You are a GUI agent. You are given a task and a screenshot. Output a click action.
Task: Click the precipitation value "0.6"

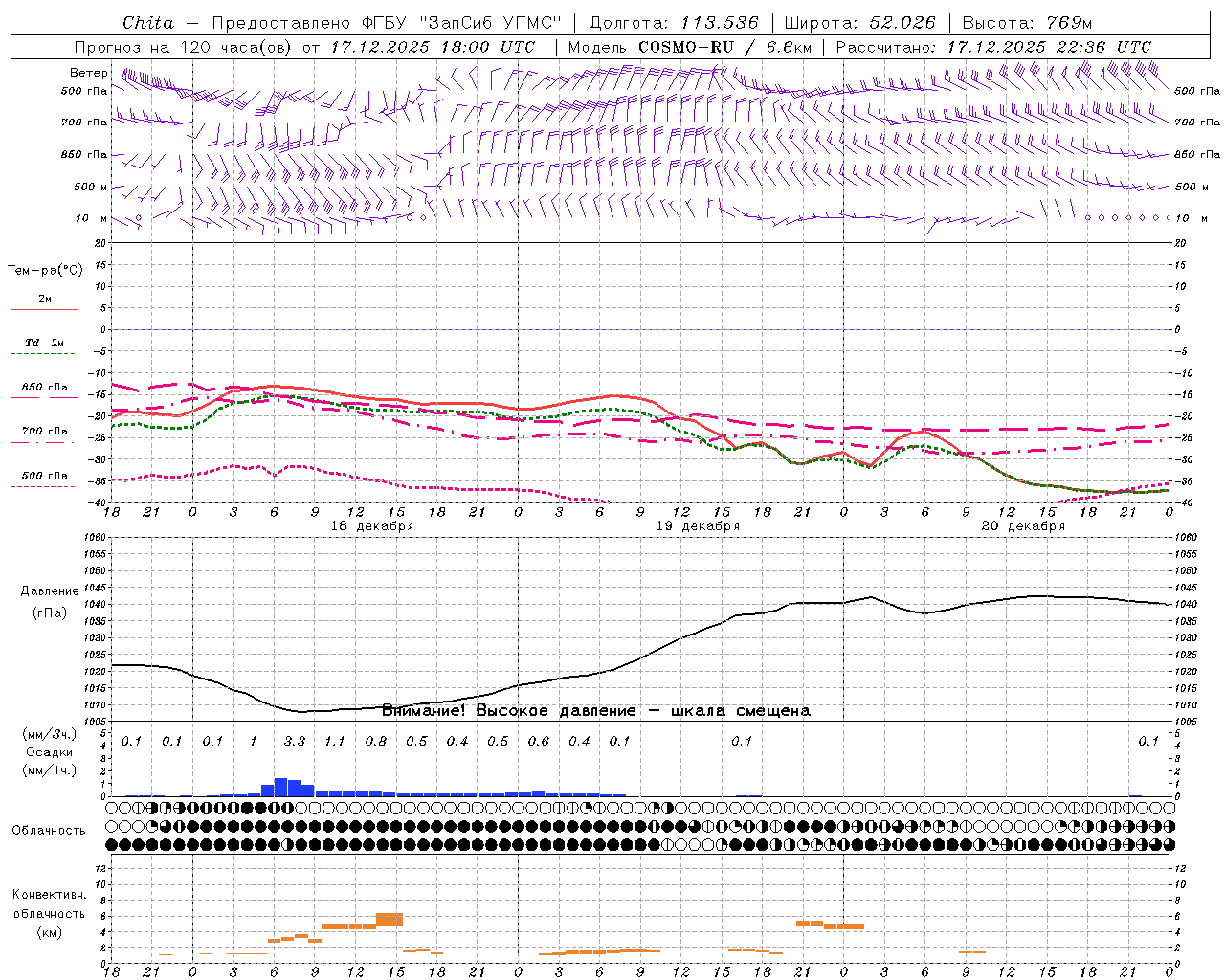coord(539,742)
